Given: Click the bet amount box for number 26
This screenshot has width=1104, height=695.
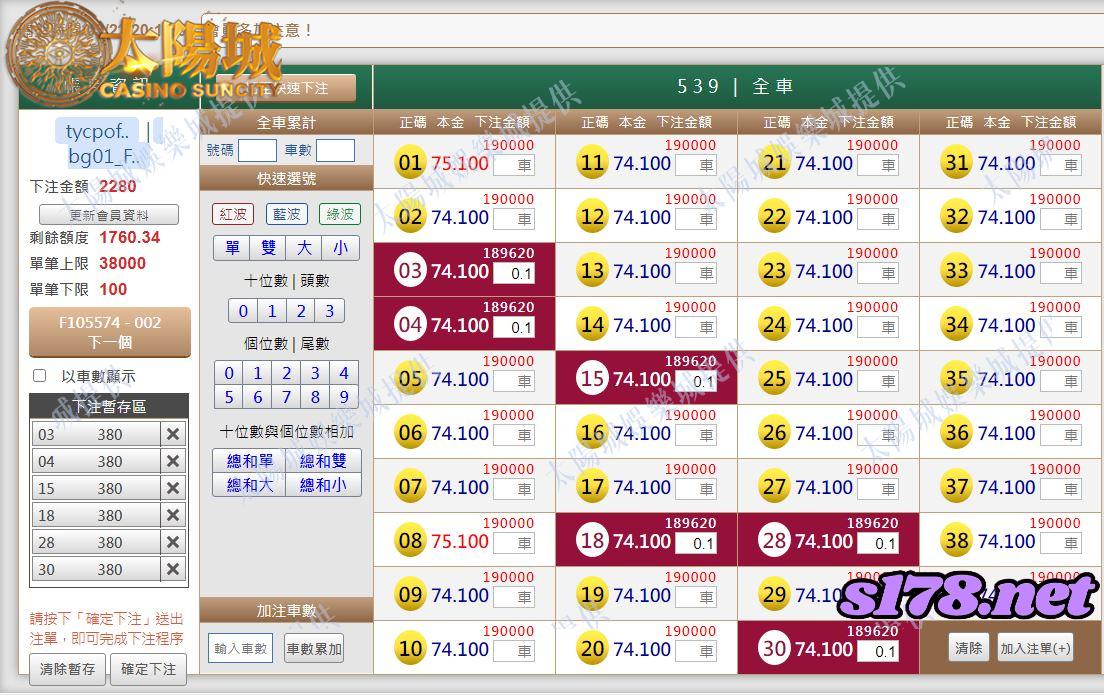Looking at the screenshot, I should (x=878, y=435).
